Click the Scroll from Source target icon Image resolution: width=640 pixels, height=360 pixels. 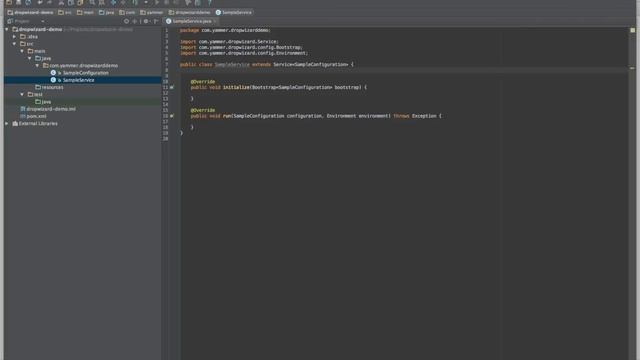pos(127,21)
